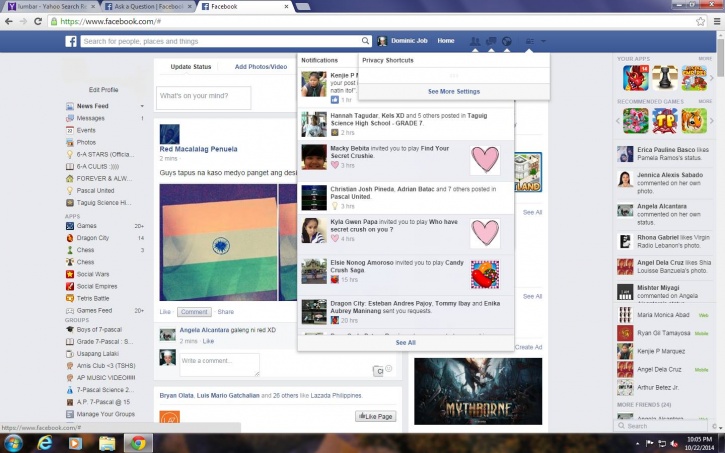Screen dimensions: 725x453
Task: Open Elsie Nonog Amoroso Candy Crush notification
Action: coord(406,275)
